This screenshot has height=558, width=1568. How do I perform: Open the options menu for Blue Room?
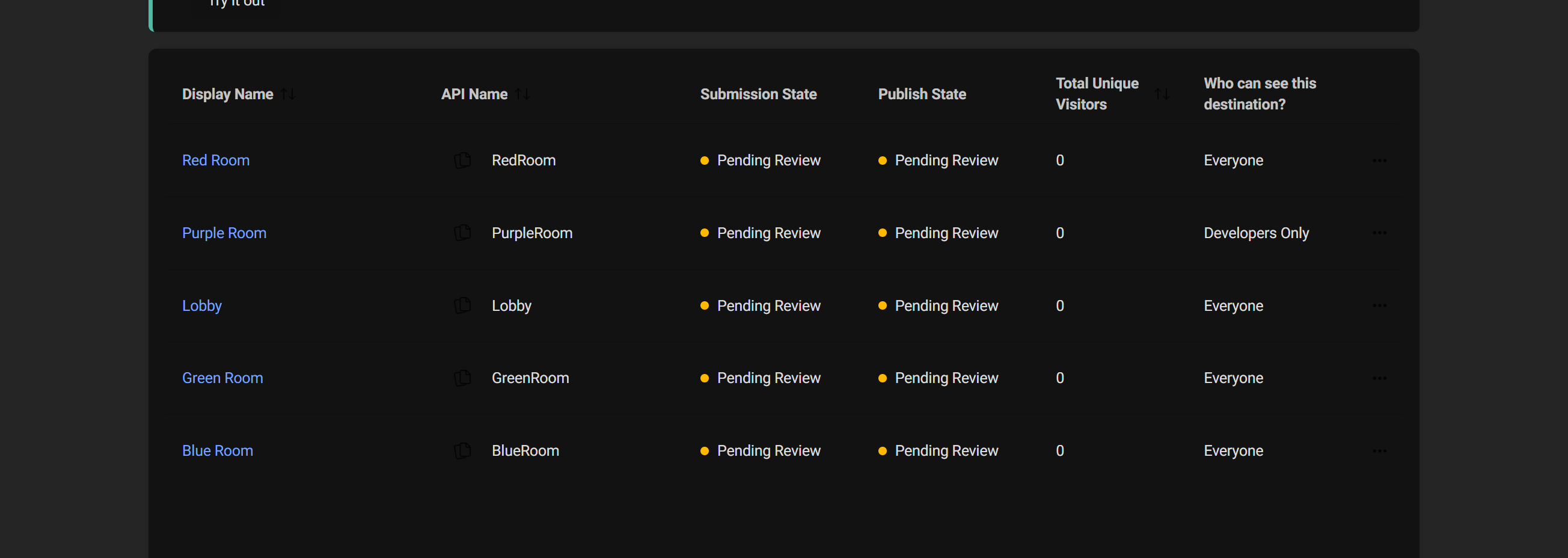click(1380, 450)
